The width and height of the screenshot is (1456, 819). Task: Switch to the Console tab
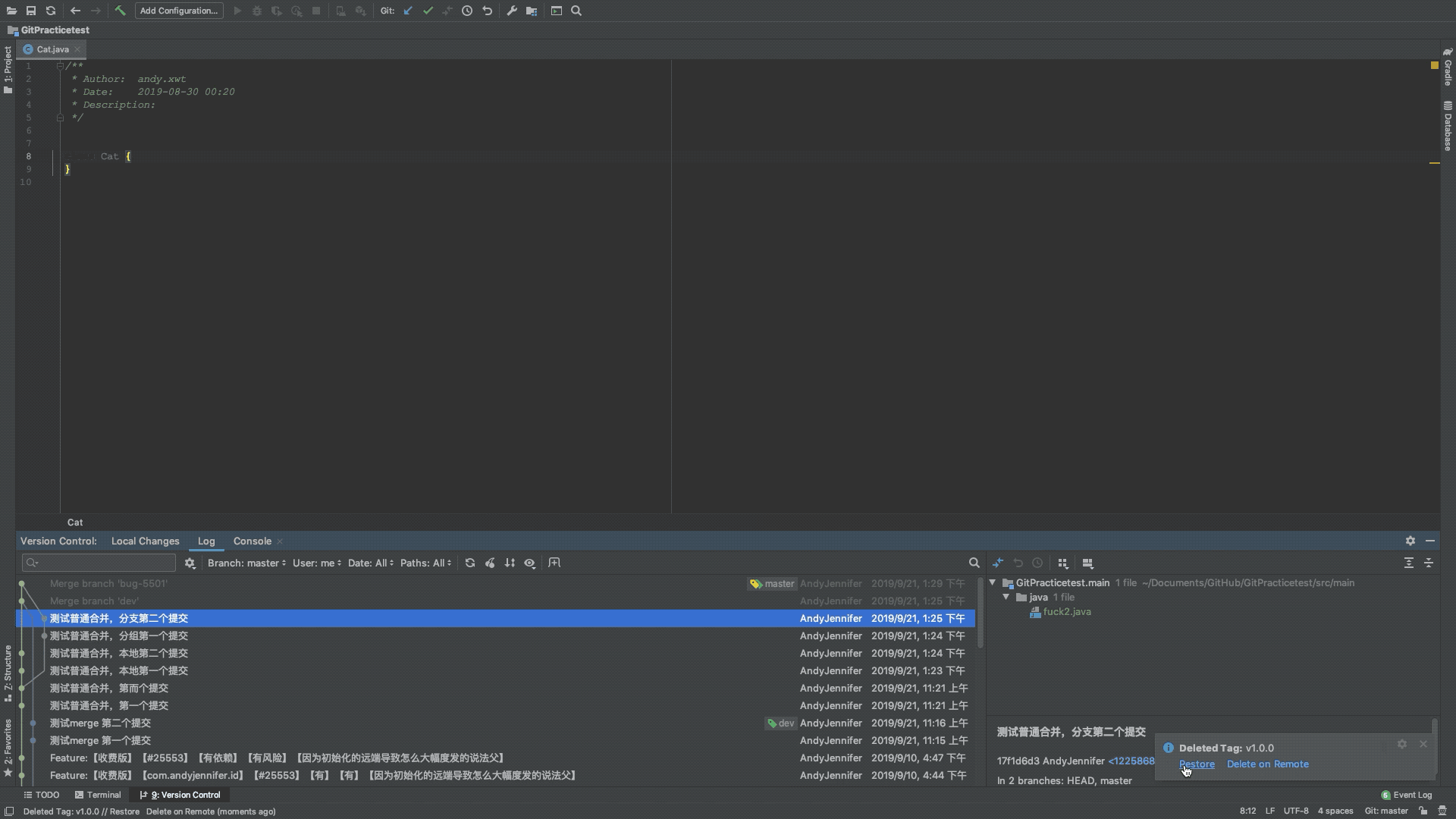tap(253, 541)
